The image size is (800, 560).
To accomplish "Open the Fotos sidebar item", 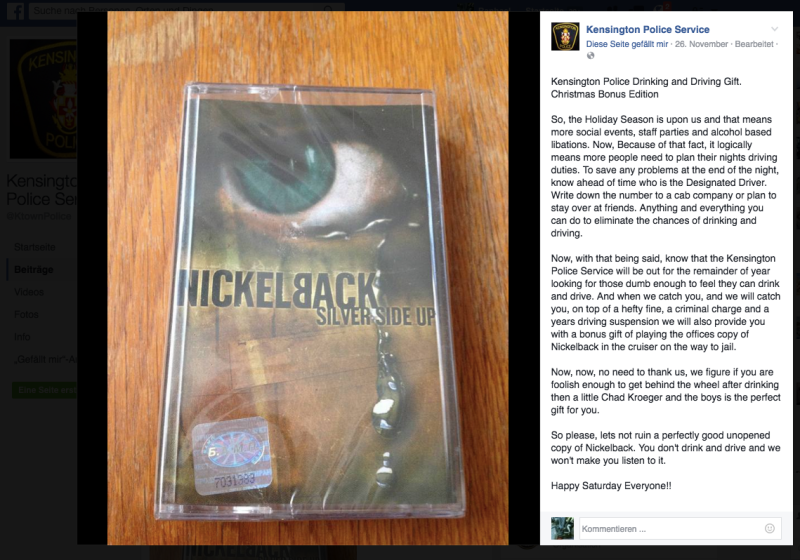I will [26, 314].
